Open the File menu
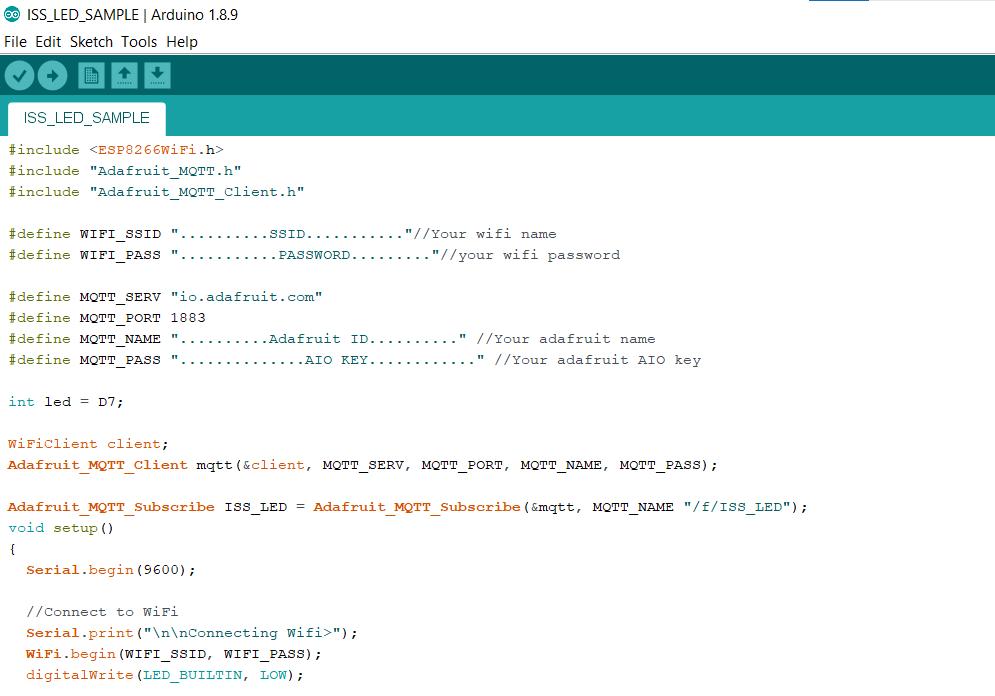Viewport: 995px width, 696px height. click(15, 42)
